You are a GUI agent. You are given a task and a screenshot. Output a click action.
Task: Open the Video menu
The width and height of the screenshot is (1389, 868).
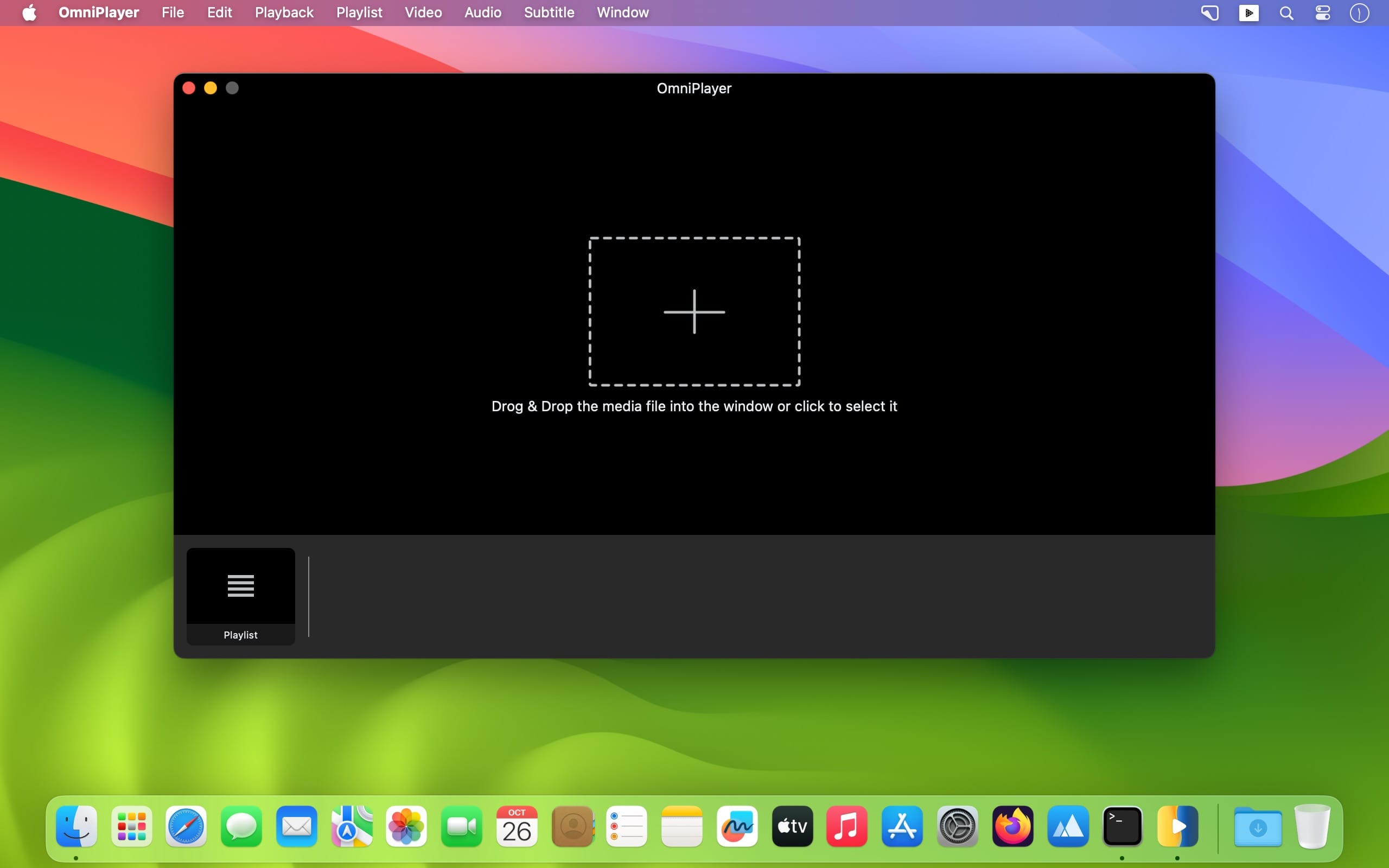pyautogui.click(x=423, y=12)
